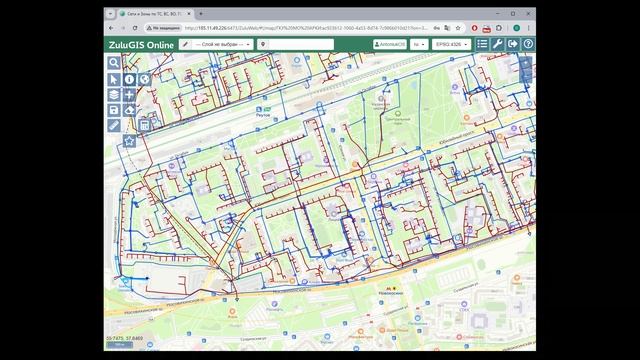Close the 'Сети и Зоны' browser tab
Screen dimensions: 640x360
click(189, 13)
